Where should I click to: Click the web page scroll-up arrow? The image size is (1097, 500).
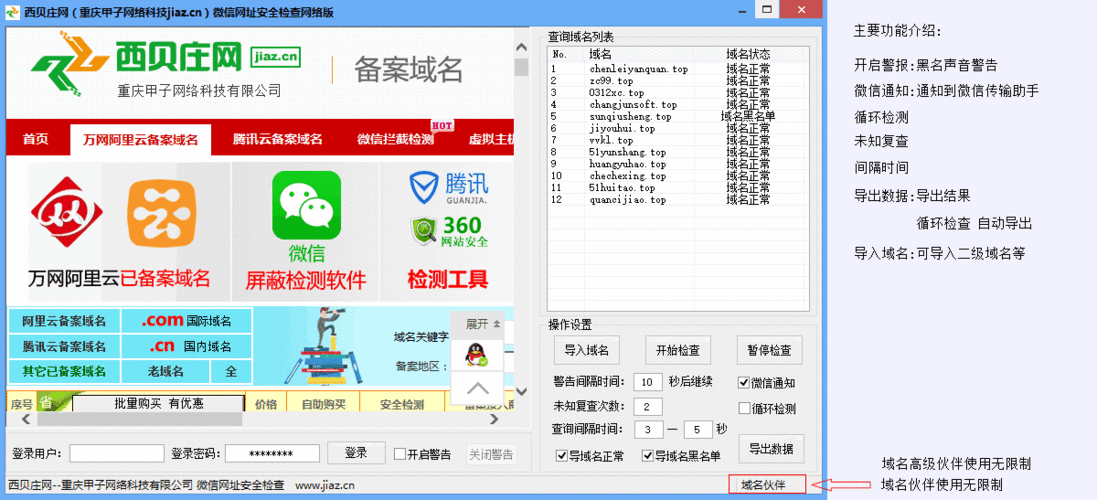coord(521,48)
